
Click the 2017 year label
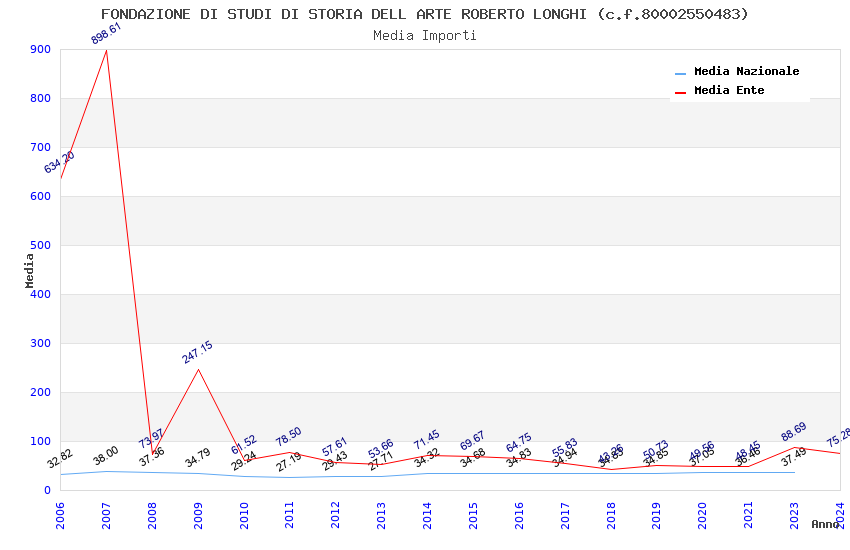(x=565, y=515)
